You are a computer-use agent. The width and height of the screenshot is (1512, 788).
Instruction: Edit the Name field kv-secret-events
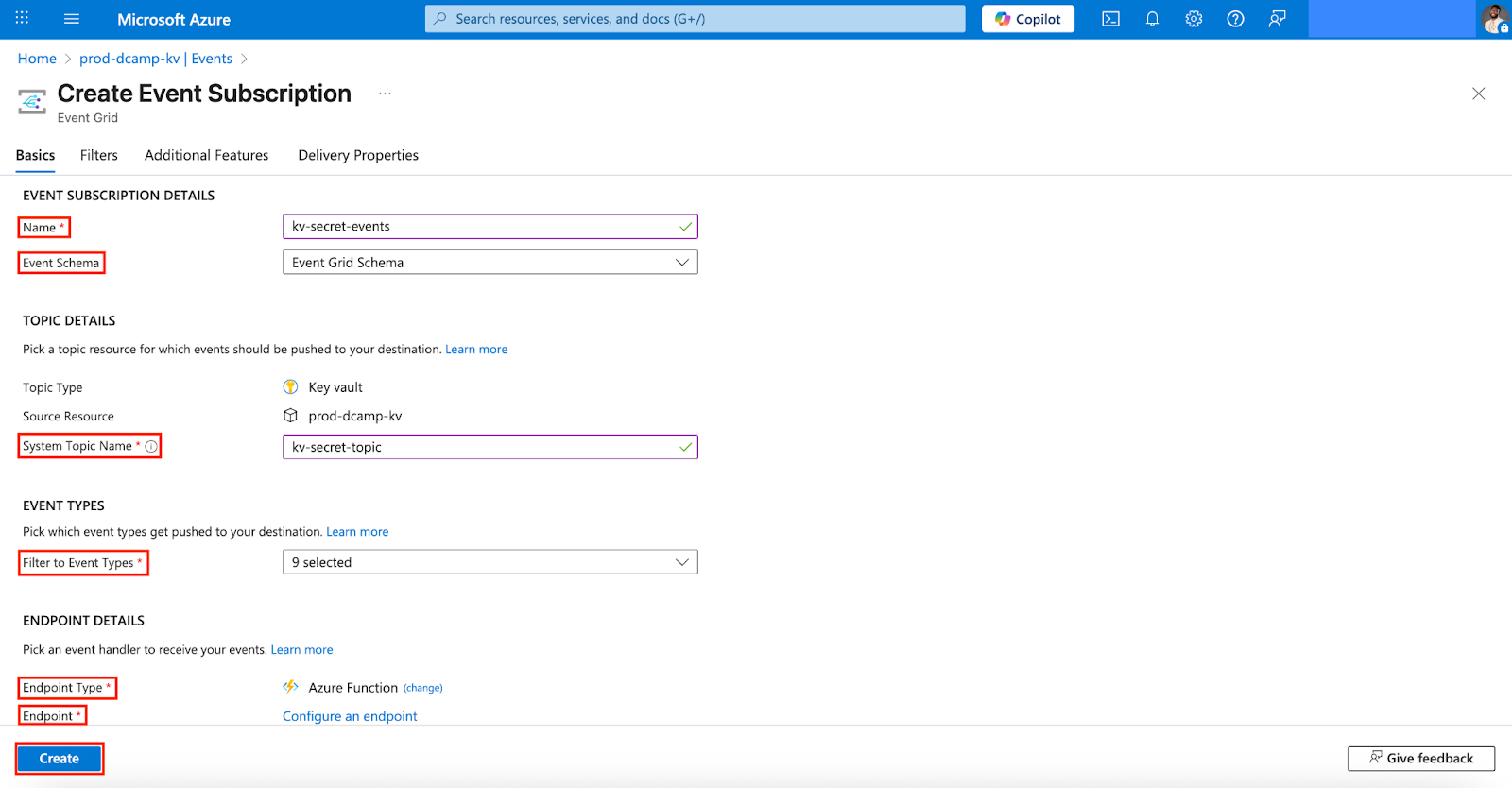490,227
